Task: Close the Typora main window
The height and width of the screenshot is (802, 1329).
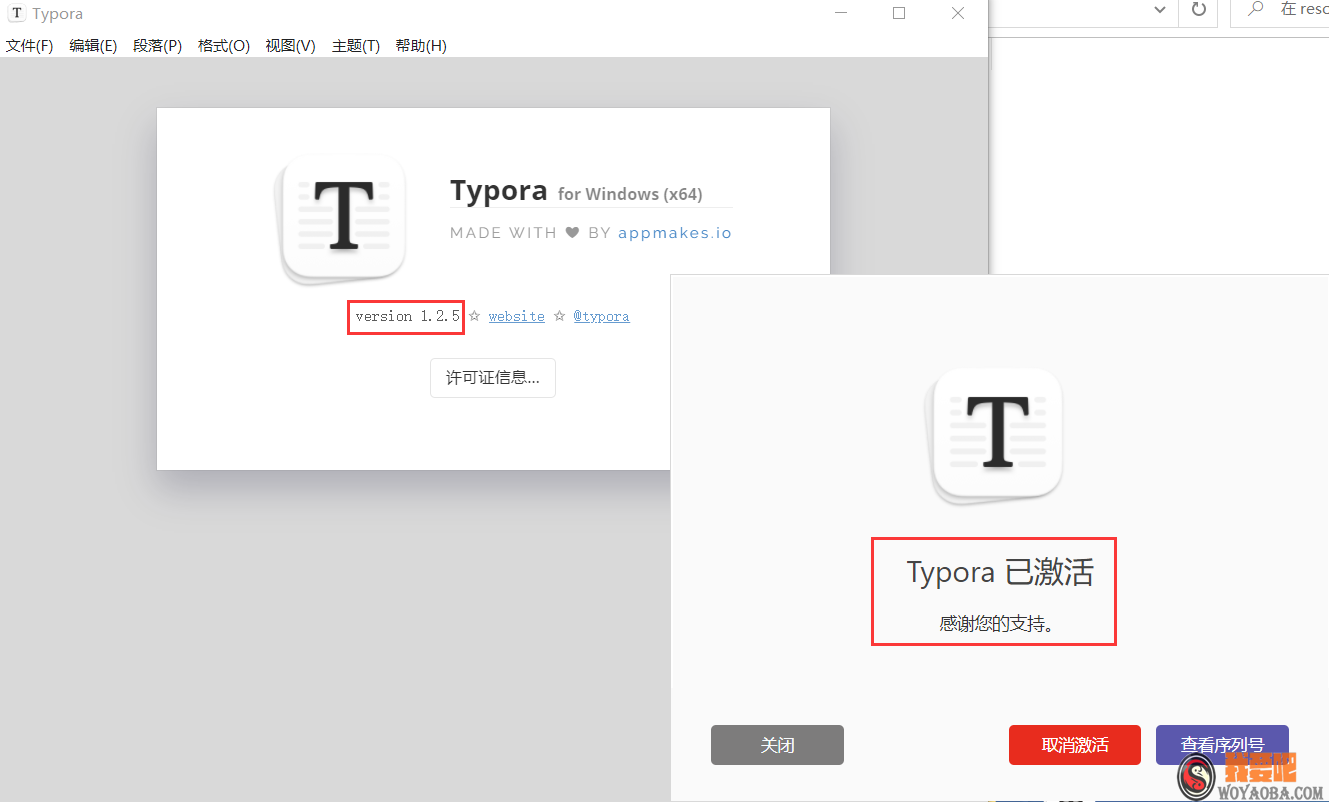Action: (x=958, y=13)
